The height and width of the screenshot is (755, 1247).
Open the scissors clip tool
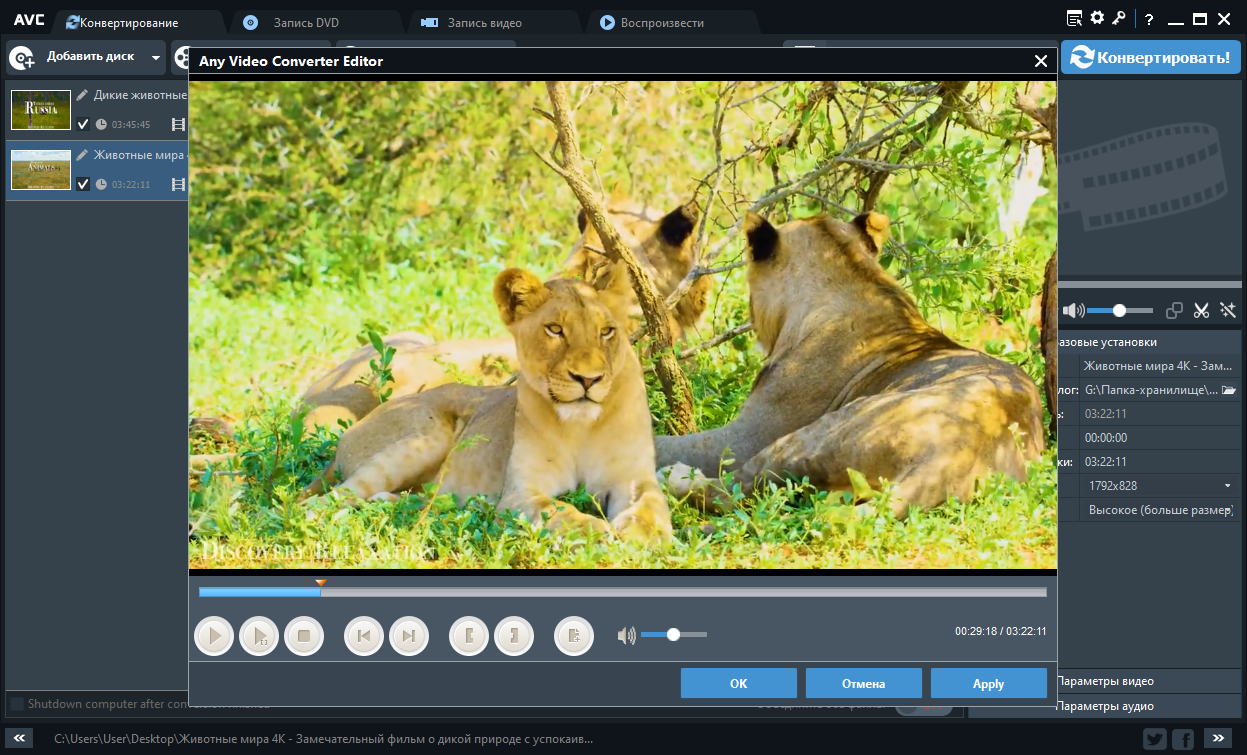[x=1201, y=311]
